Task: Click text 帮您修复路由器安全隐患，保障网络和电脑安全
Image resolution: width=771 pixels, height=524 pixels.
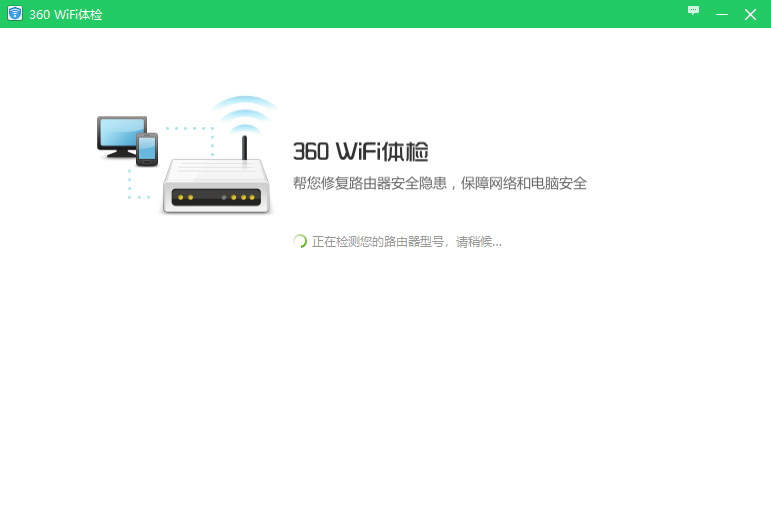Action: point(440,183)
